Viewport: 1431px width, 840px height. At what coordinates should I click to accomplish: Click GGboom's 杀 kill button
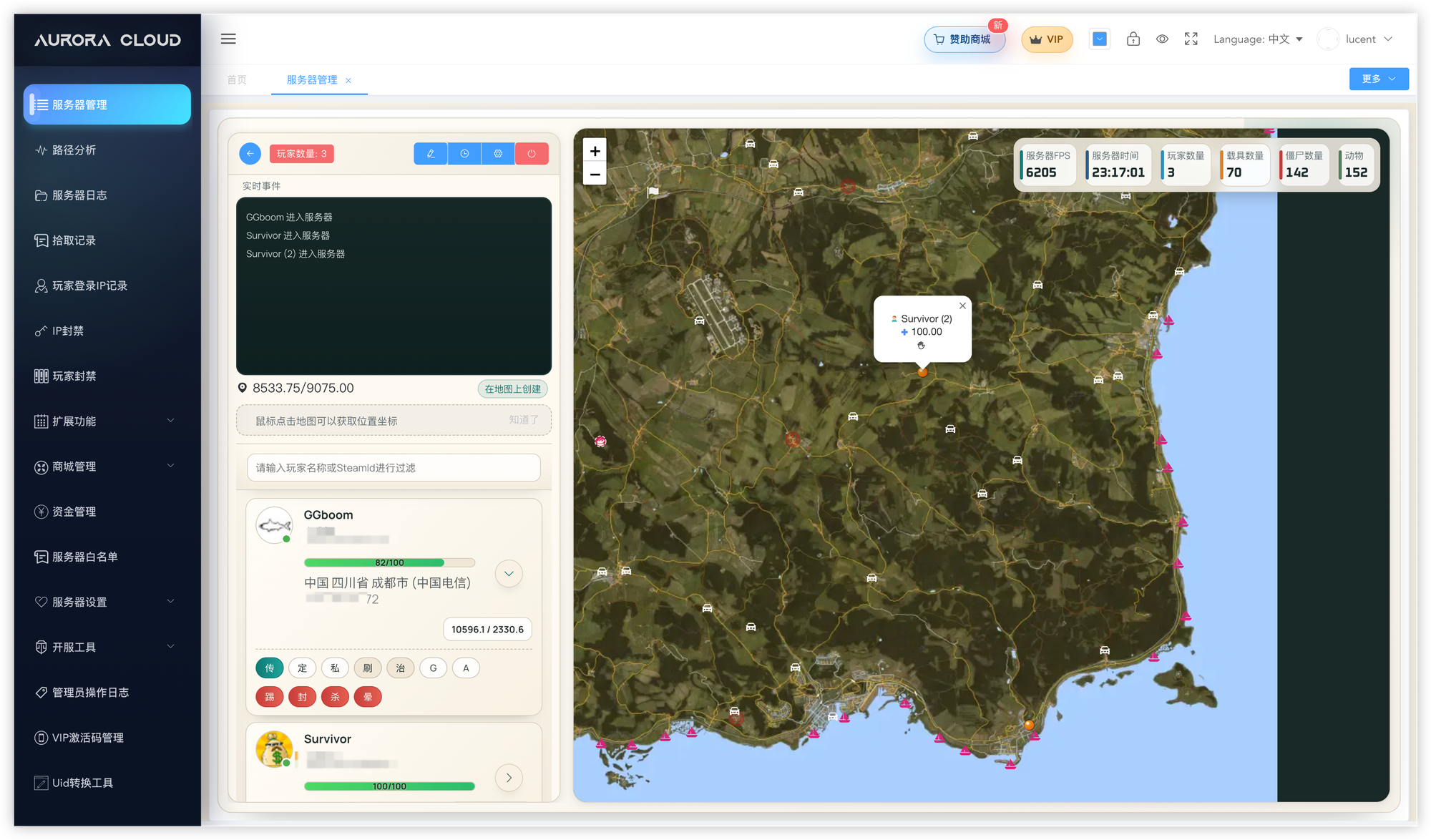click(x=335, y=696)
